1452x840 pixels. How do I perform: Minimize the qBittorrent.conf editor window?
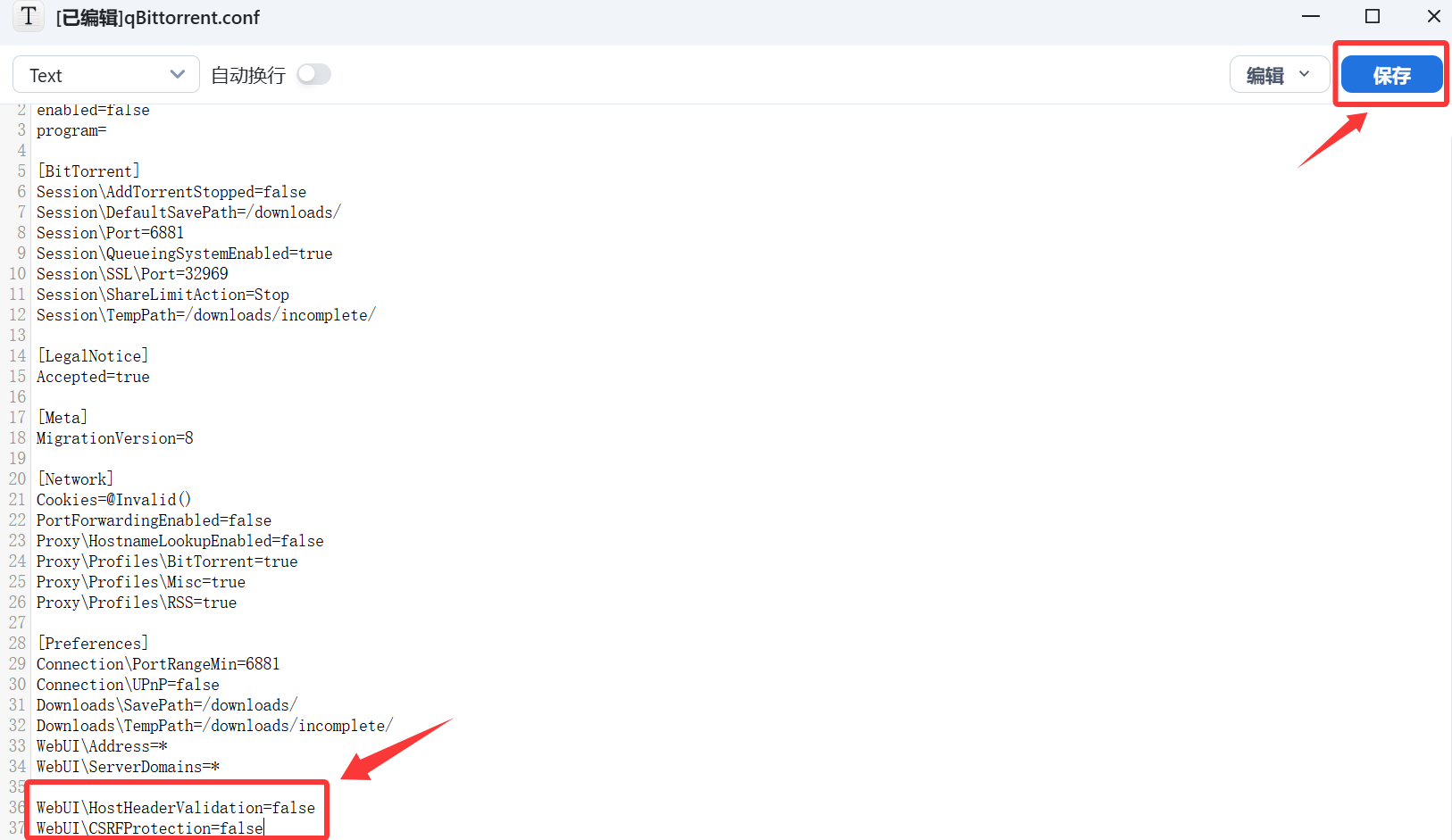[x=1310, y=17]
